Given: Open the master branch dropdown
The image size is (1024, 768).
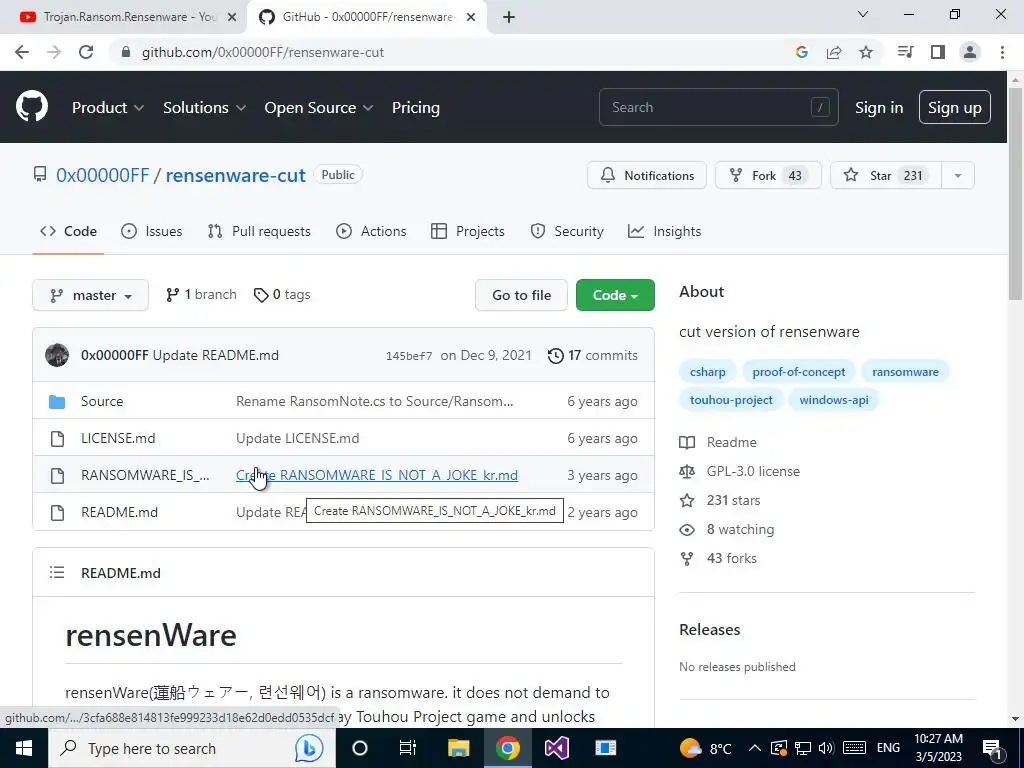Looking at the screenshot, I should pos(91,295).
